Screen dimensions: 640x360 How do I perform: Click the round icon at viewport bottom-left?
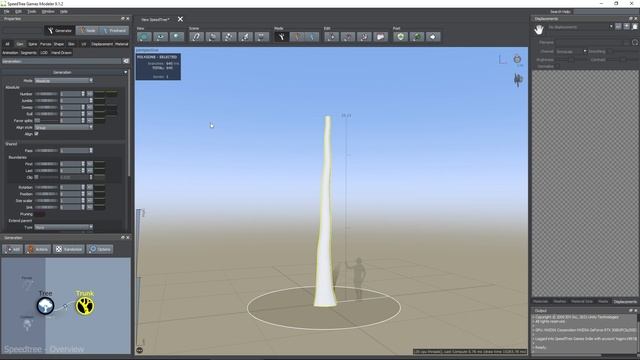click(x=140, y=350)
